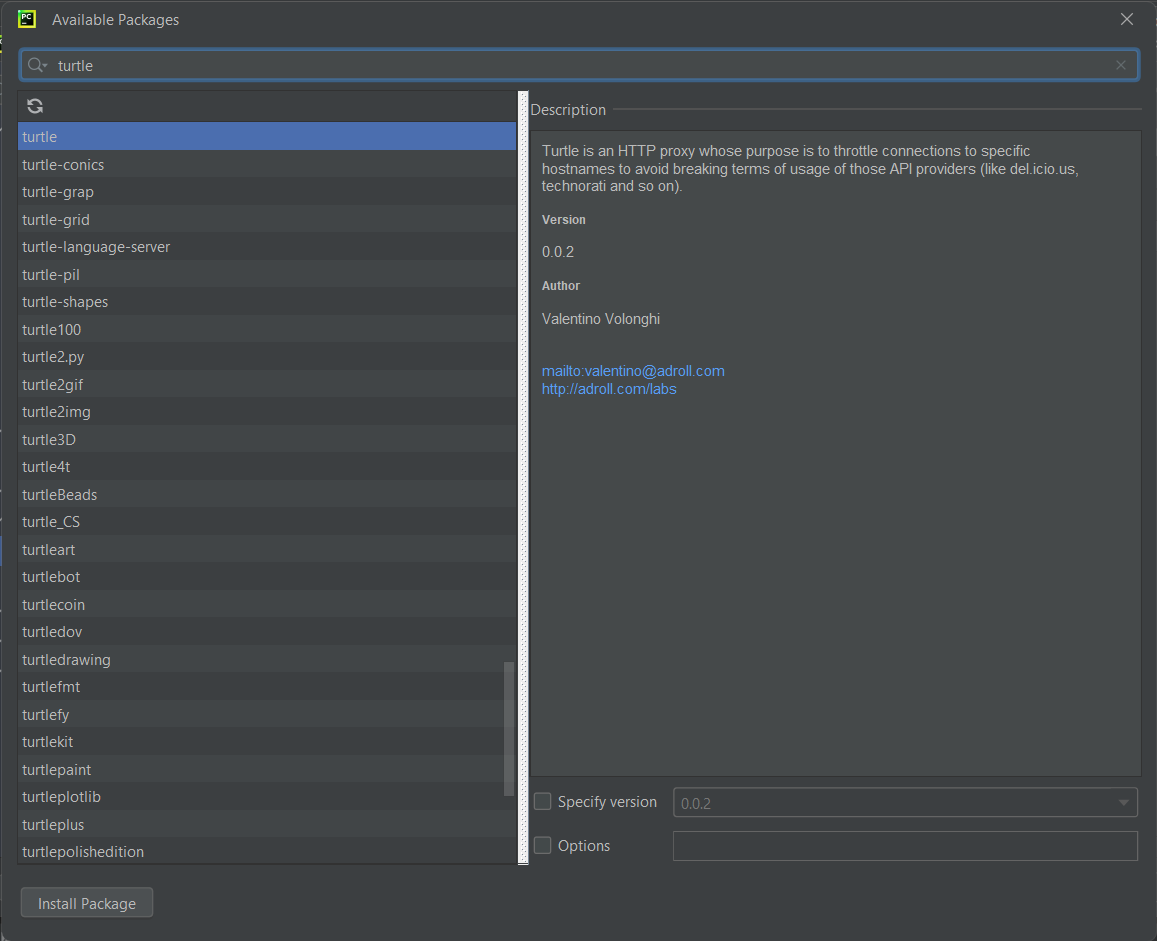Pick turtleplotlib in the package list
1157x941 pixels.
pos(61,797)
